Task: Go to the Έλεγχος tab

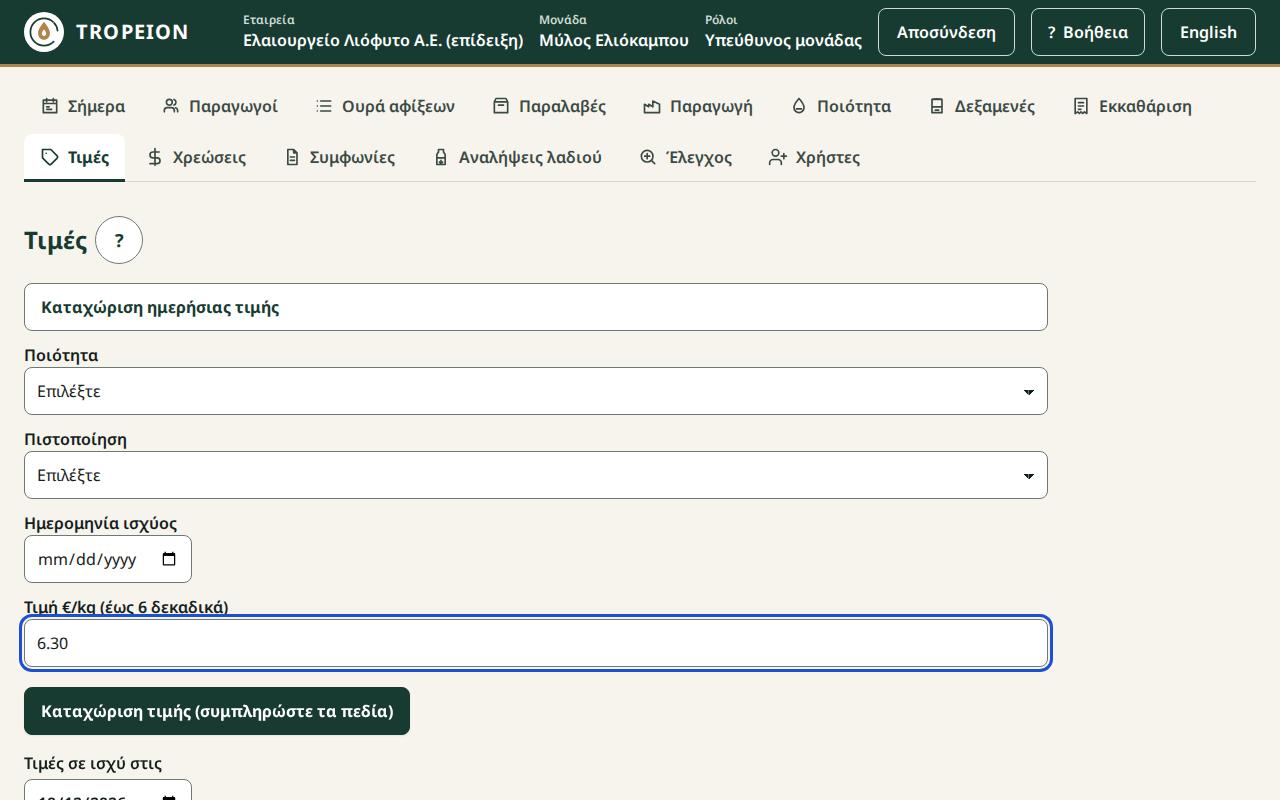Action: (686, 157)
